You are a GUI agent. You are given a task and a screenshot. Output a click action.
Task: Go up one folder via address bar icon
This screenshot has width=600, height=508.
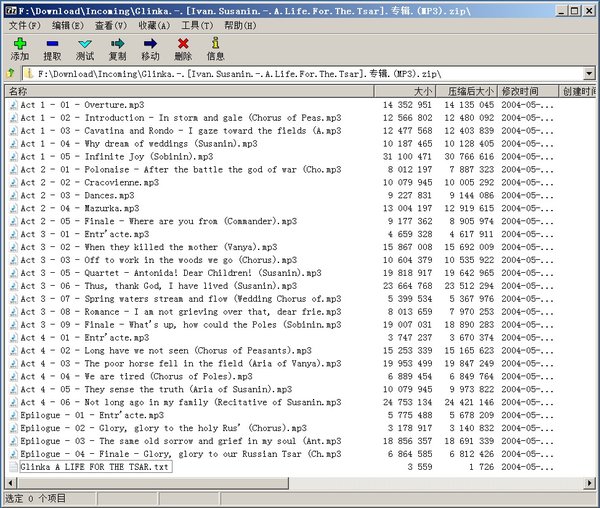click(11, 74)
